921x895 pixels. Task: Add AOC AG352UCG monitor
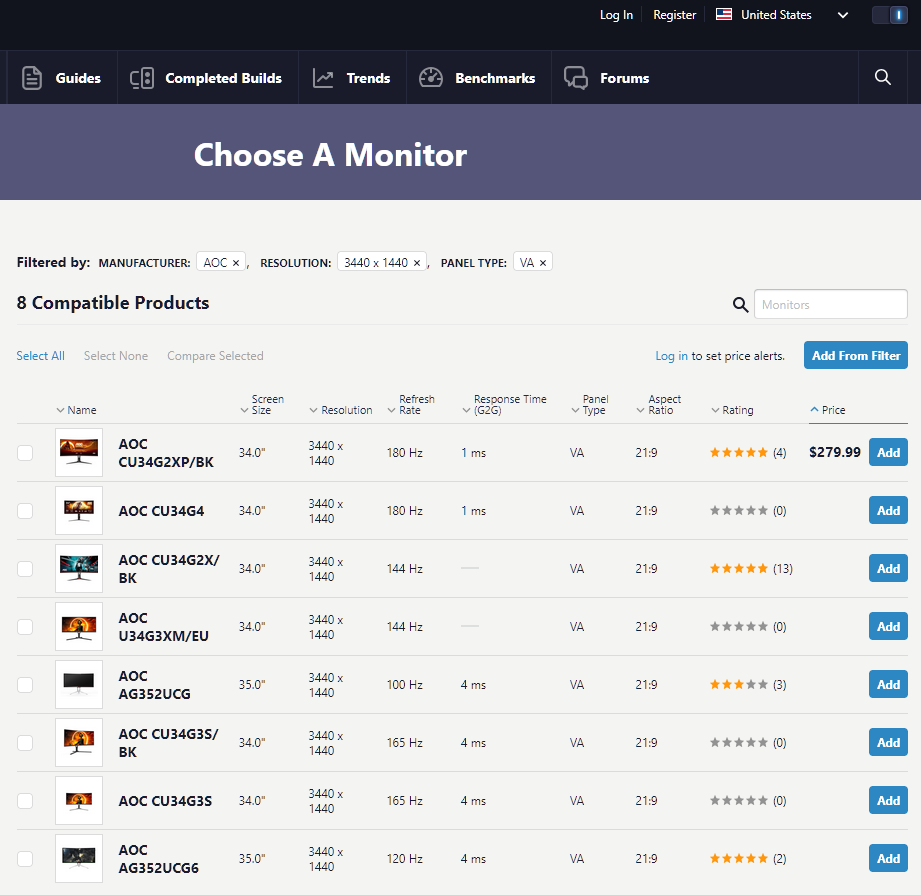point(888,684)
